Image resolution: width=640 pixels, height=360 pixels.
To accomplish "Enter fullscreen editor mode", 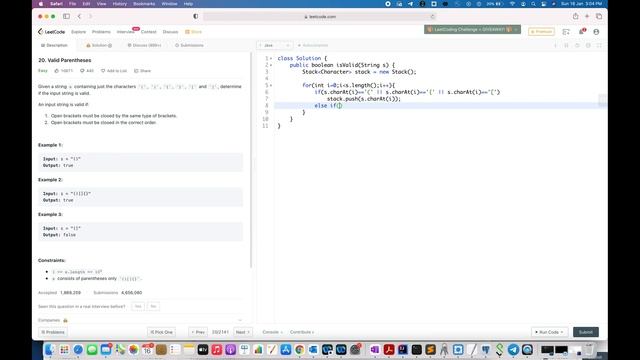I will click(x=599, y=45).
